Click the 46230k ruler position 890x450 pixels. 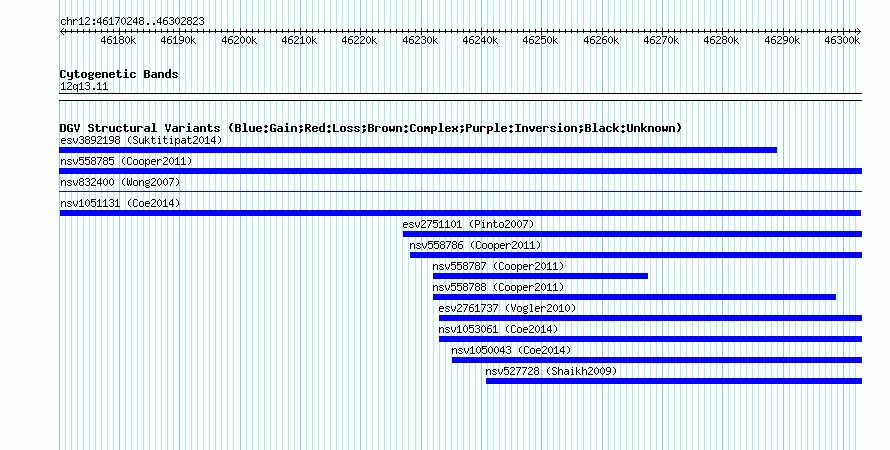[x=420, y=41]
